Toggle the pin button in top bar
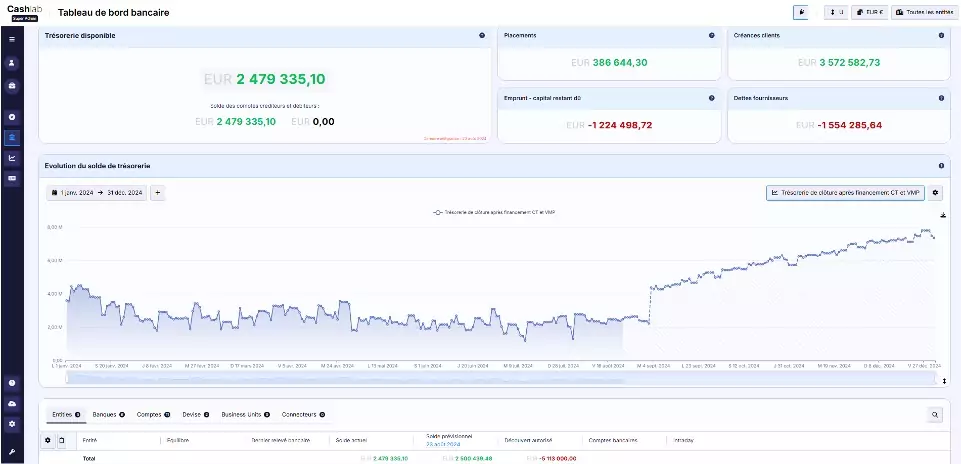The image size is (961, 464). click(x=800, y=12)
